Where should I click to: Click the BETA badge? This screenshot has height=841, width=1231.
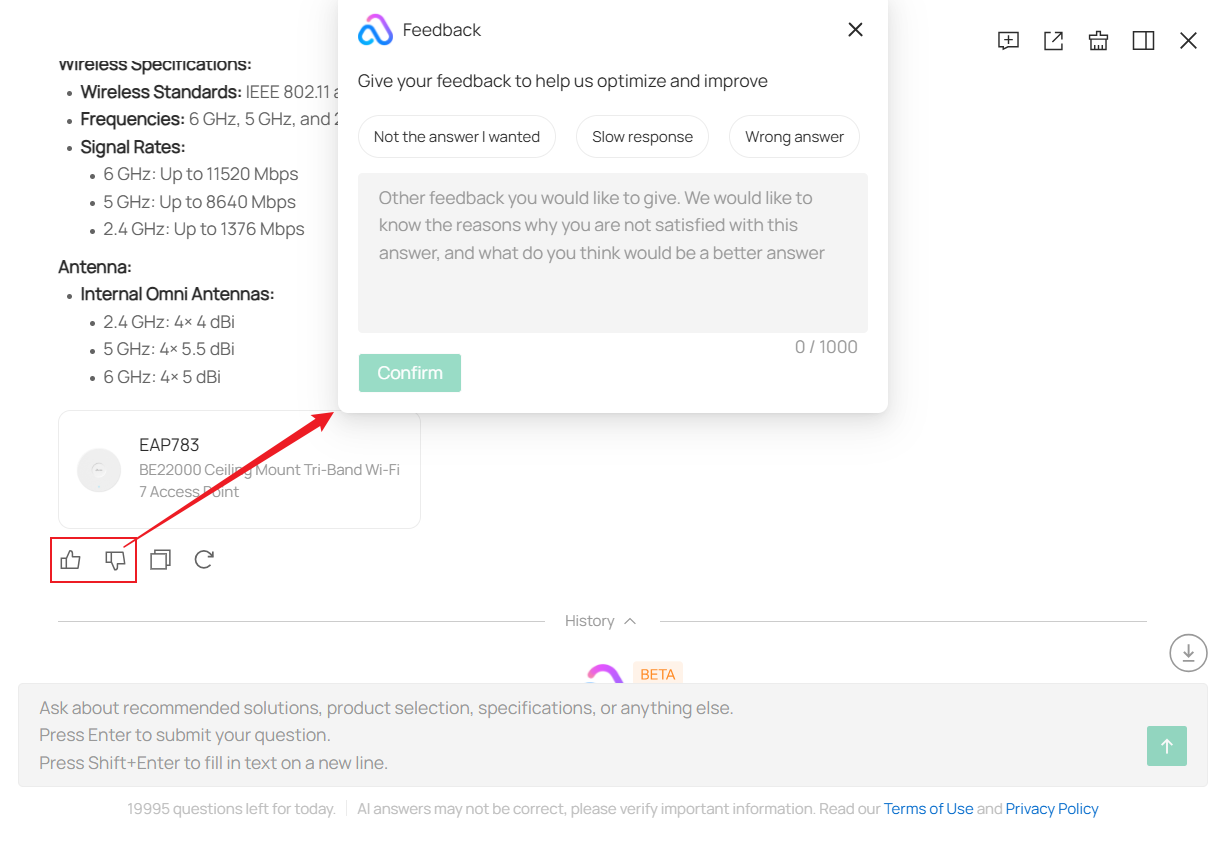click(658, 674)
